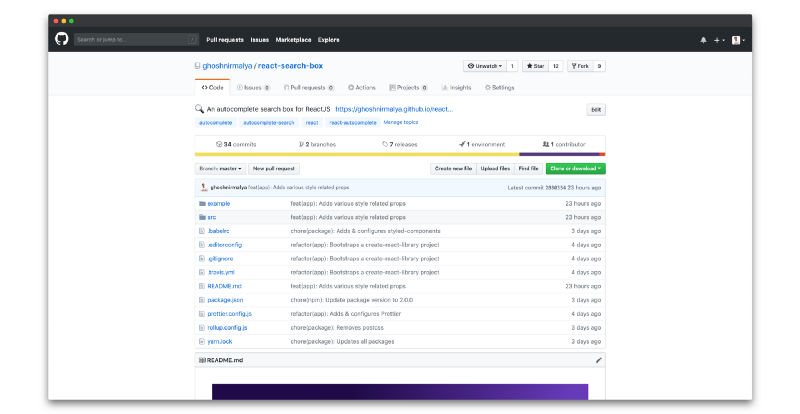Viewport: 800px width, 414px height.
Task: Open the example folder
Action: [x=218, y=203]
